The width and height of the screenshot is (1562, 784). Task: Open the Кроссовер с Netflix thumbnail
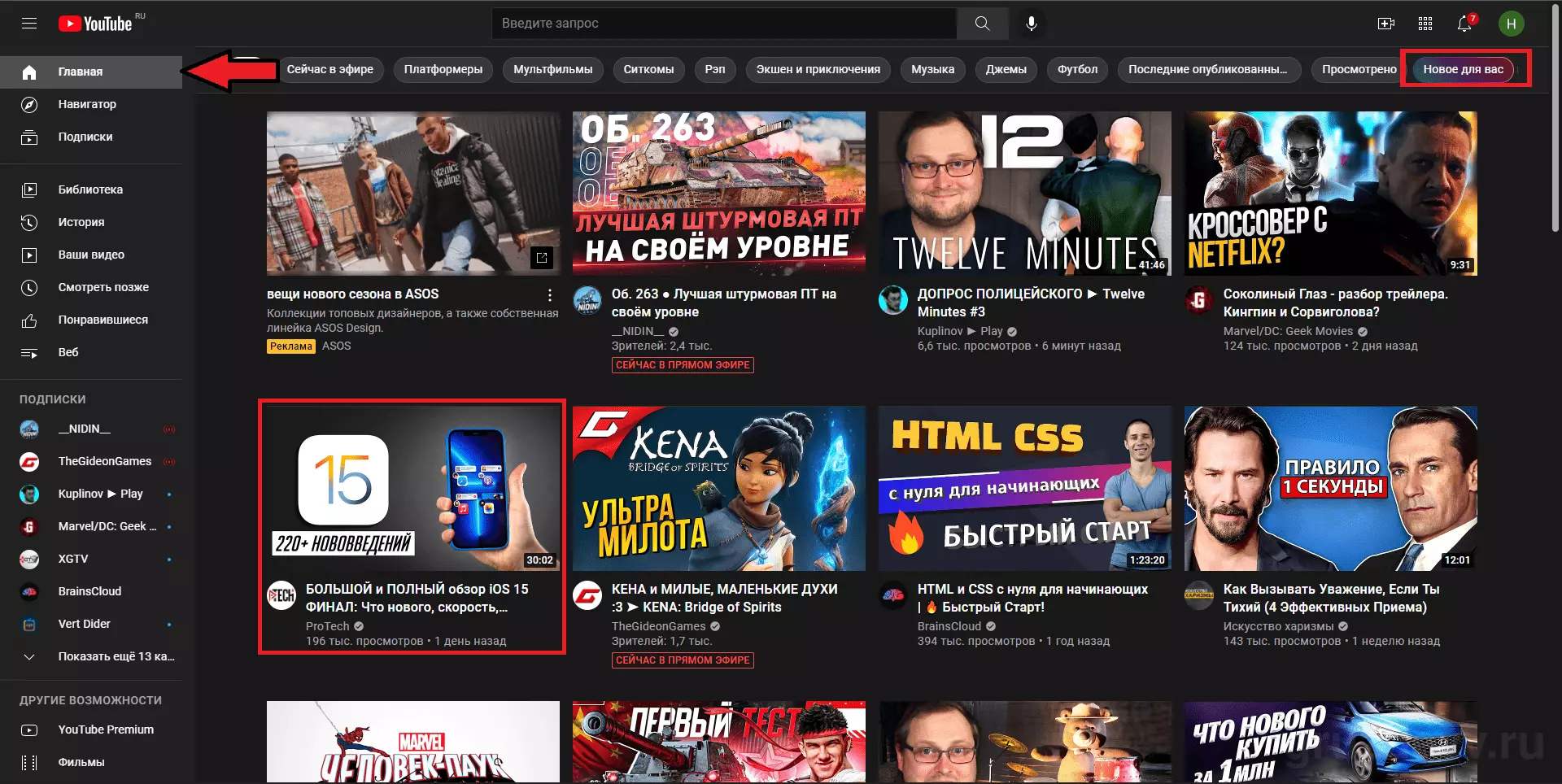[1331, 194]
